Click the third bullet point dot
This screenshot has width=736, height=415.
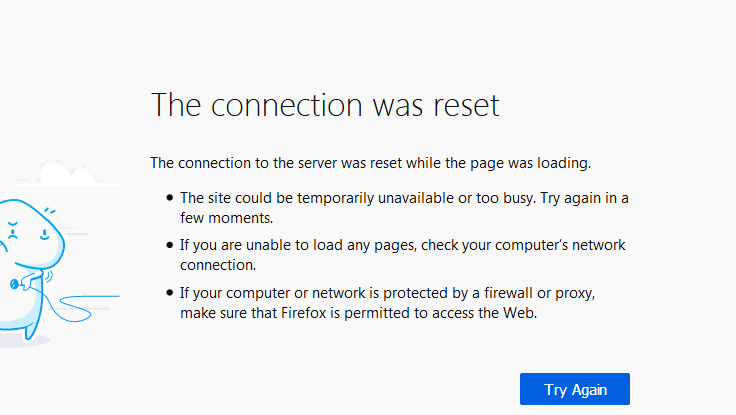(x=170, y=294)
